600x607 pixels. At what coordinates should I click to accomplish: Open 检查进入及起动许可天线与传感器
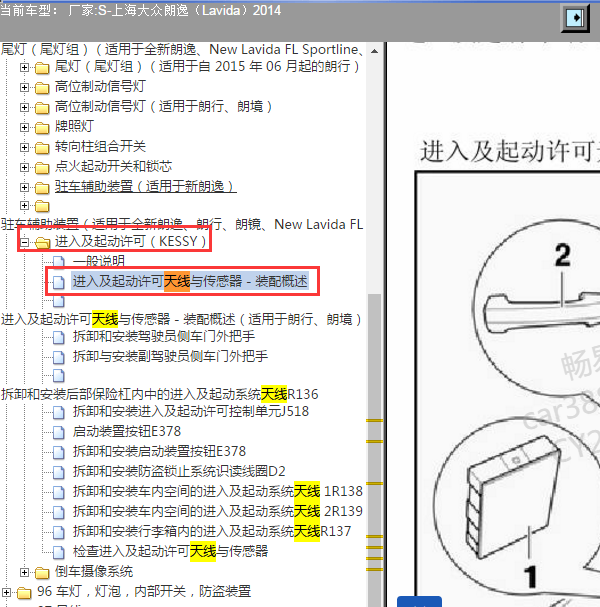point(170,551)
